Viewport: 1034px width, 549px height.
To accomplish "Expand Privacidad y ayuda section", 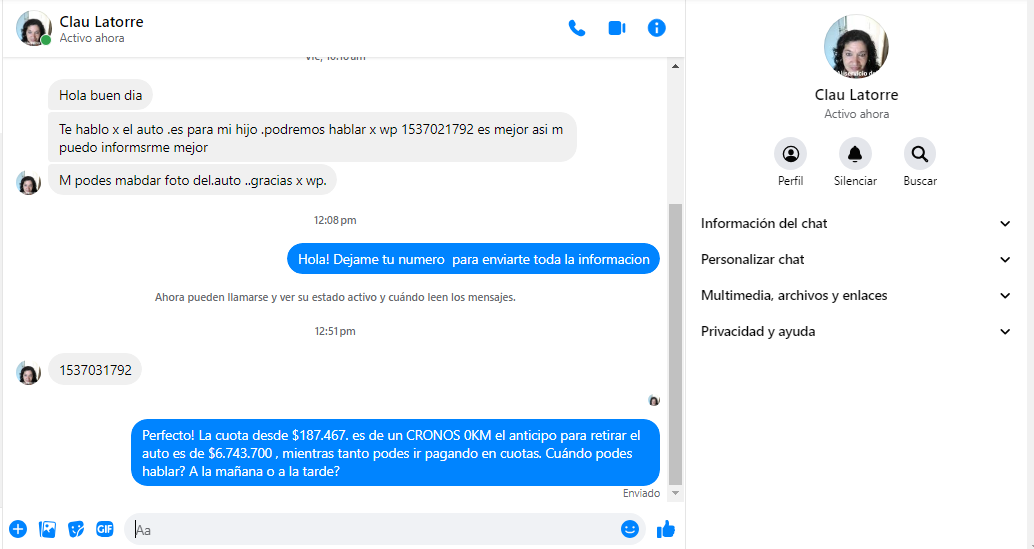I will [x=857, y=331].
